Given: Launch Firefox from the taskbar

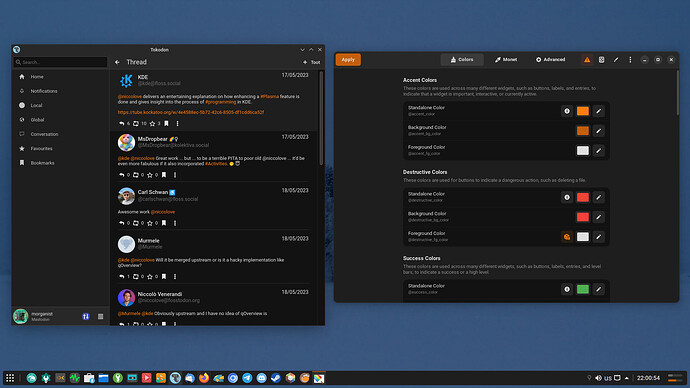Looking at the screenshot, I should tap(204, 378).
